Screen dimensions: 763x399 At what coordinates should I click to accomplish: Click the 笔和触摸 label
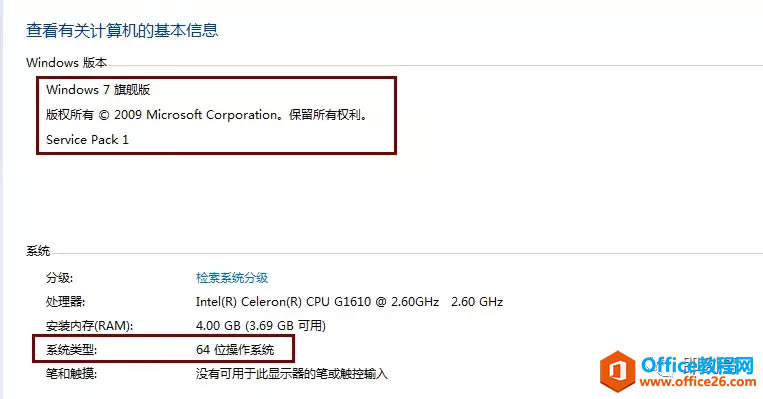(71, 374)
